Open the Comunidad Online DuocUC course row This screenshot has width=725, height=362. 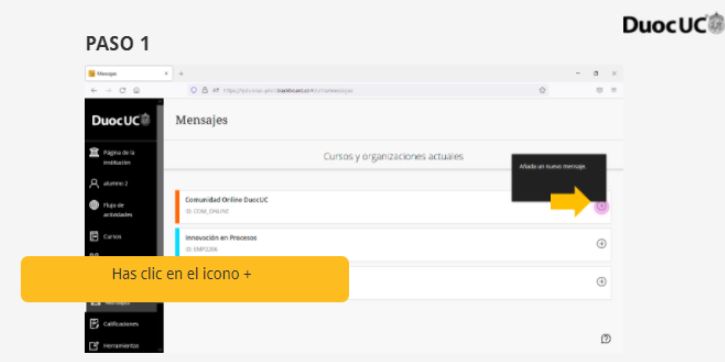393,207
